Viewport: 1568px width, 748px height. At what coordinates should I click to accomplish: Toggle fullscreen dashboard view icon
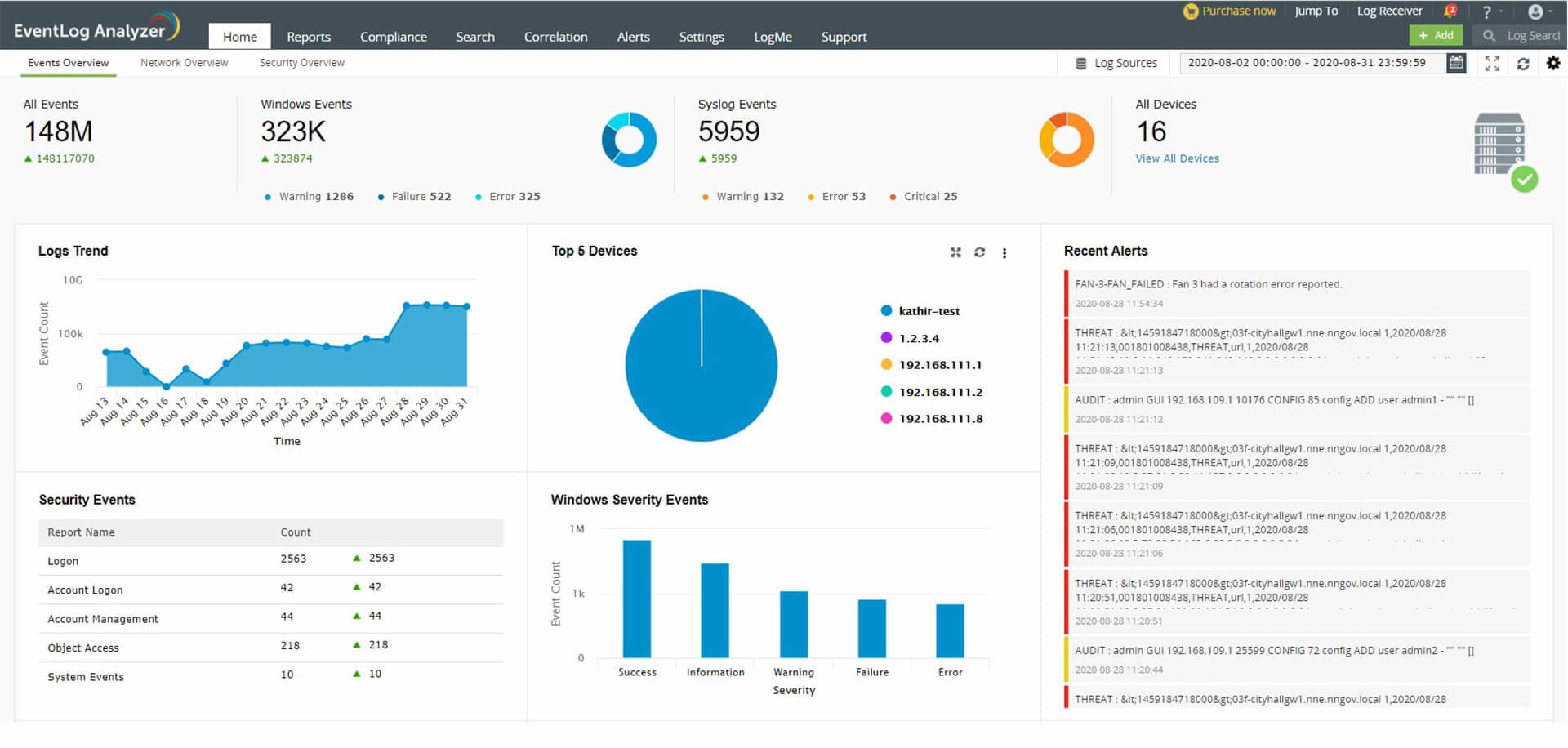(1492, 64)
